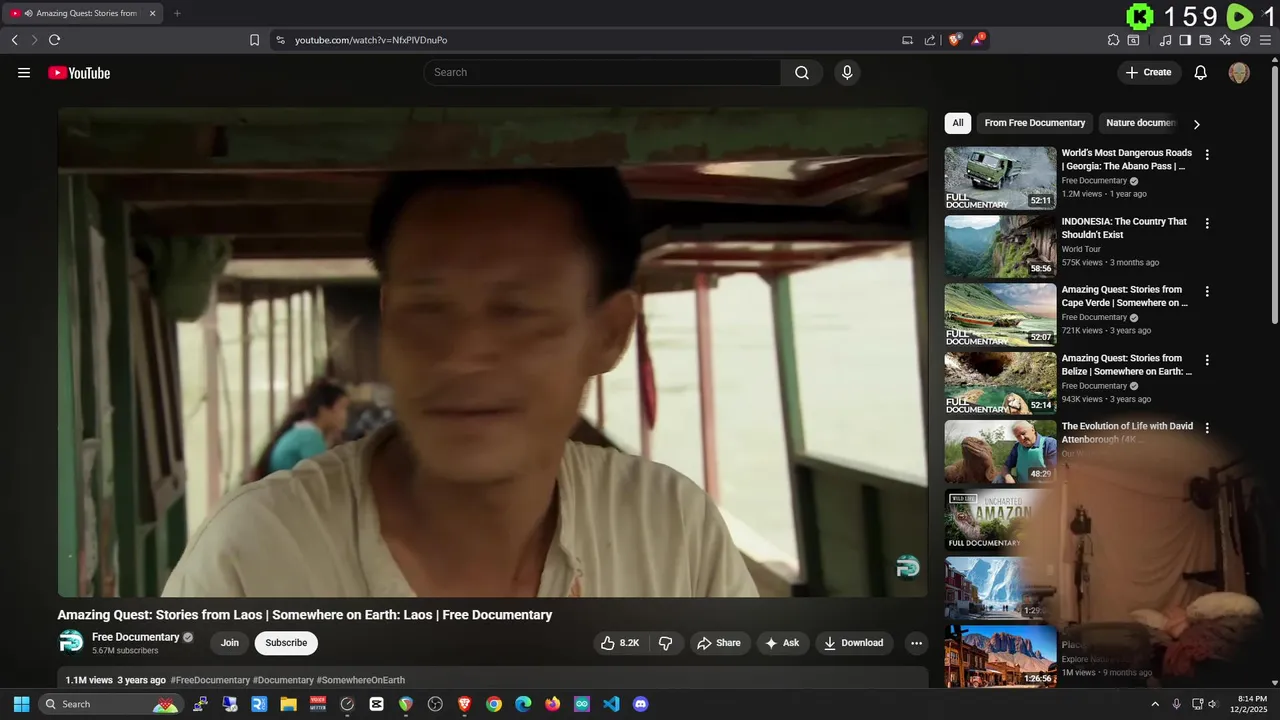Open the Brave Wallet icon
The height and width of the screenshot is (720, 1280).
(1205, 40)
